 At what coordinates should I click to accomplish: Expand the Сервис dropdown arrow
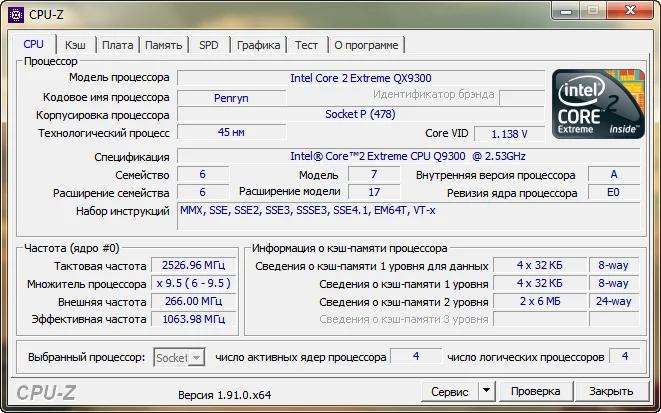click(x=486, y=392)
